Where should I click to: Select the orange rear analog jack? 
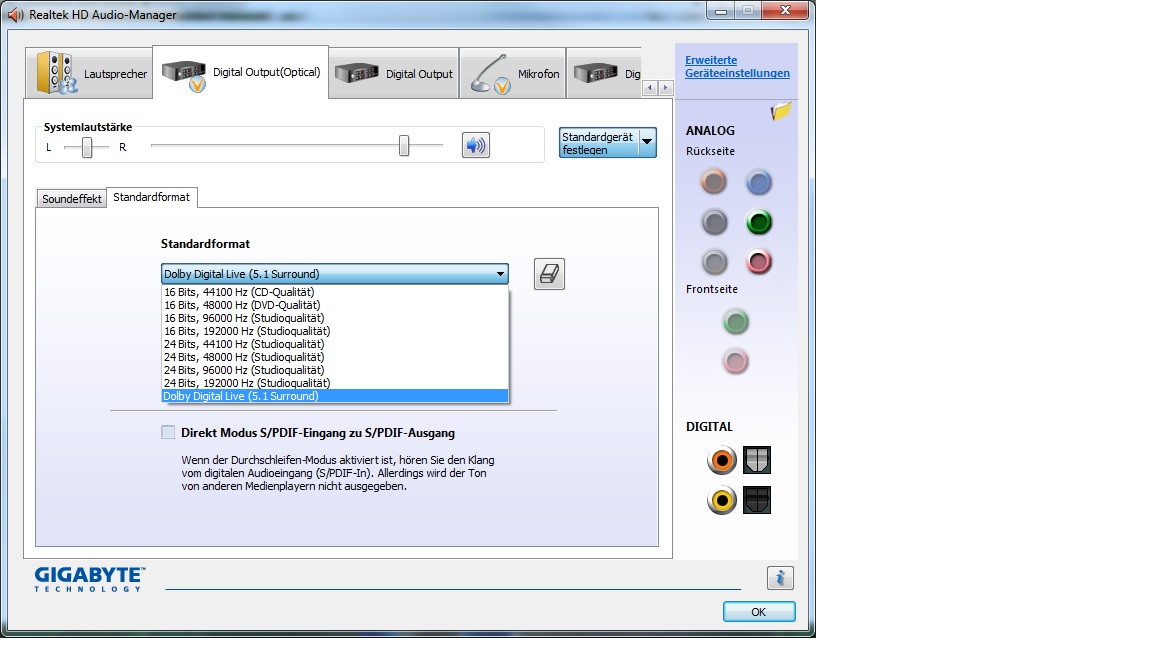click(x=713, y=181)
